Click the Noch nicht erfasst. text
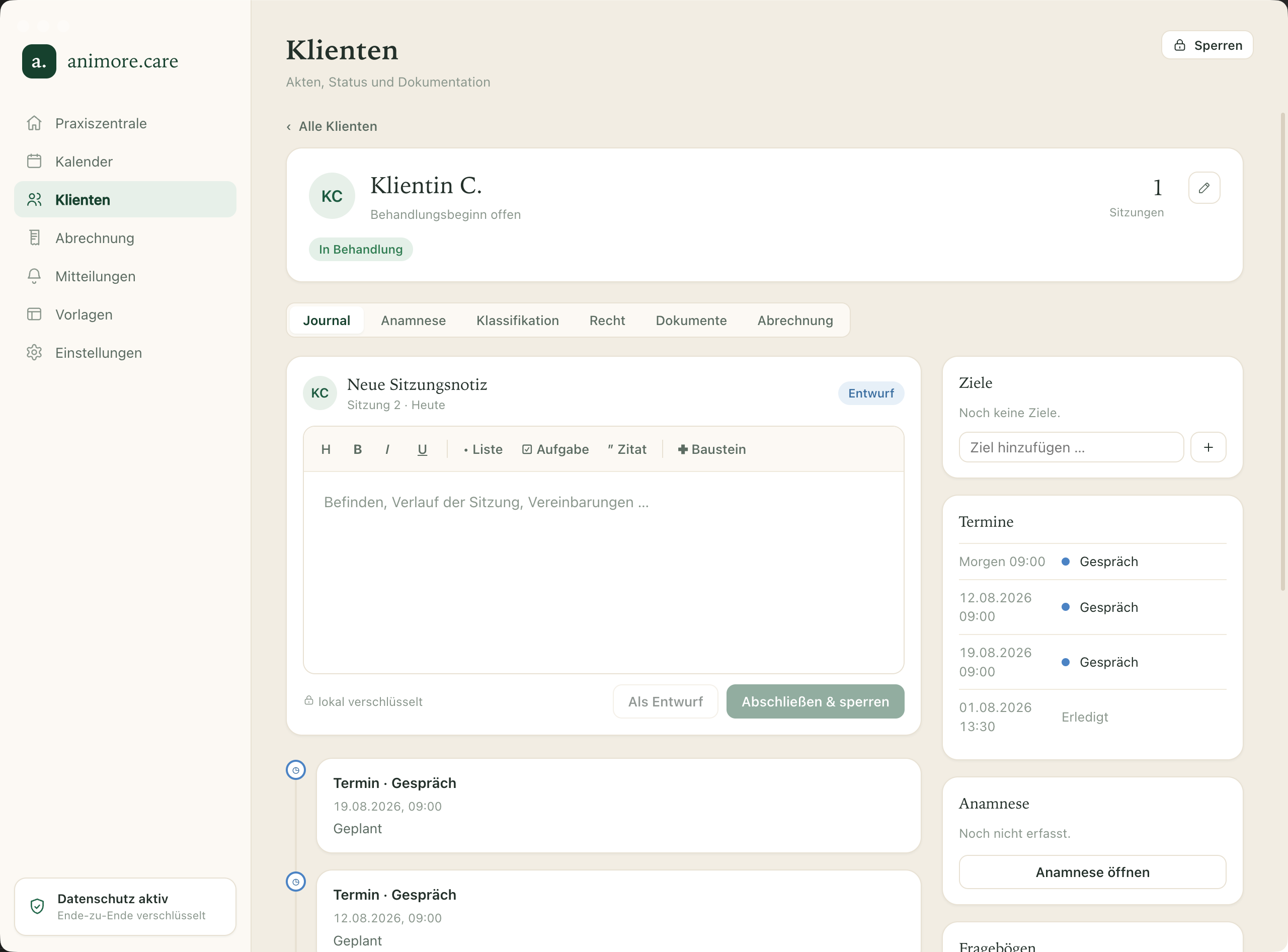 (1015, 833)
